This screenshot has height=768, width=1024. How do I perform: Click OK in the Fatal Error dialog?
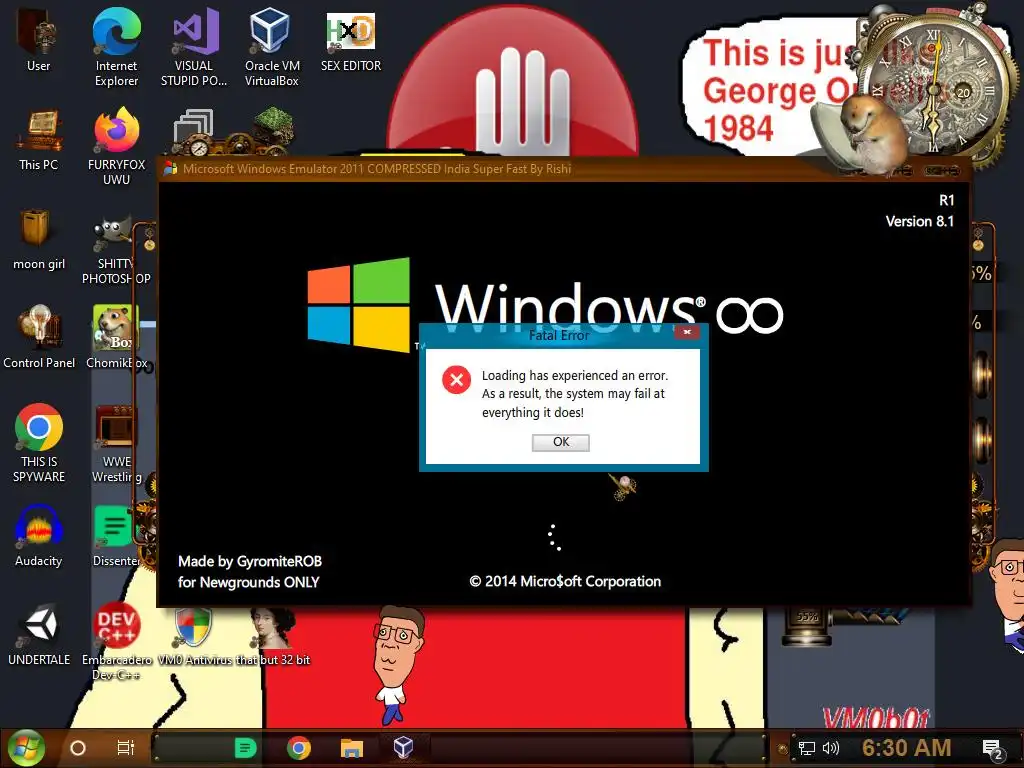click(560, 442)
